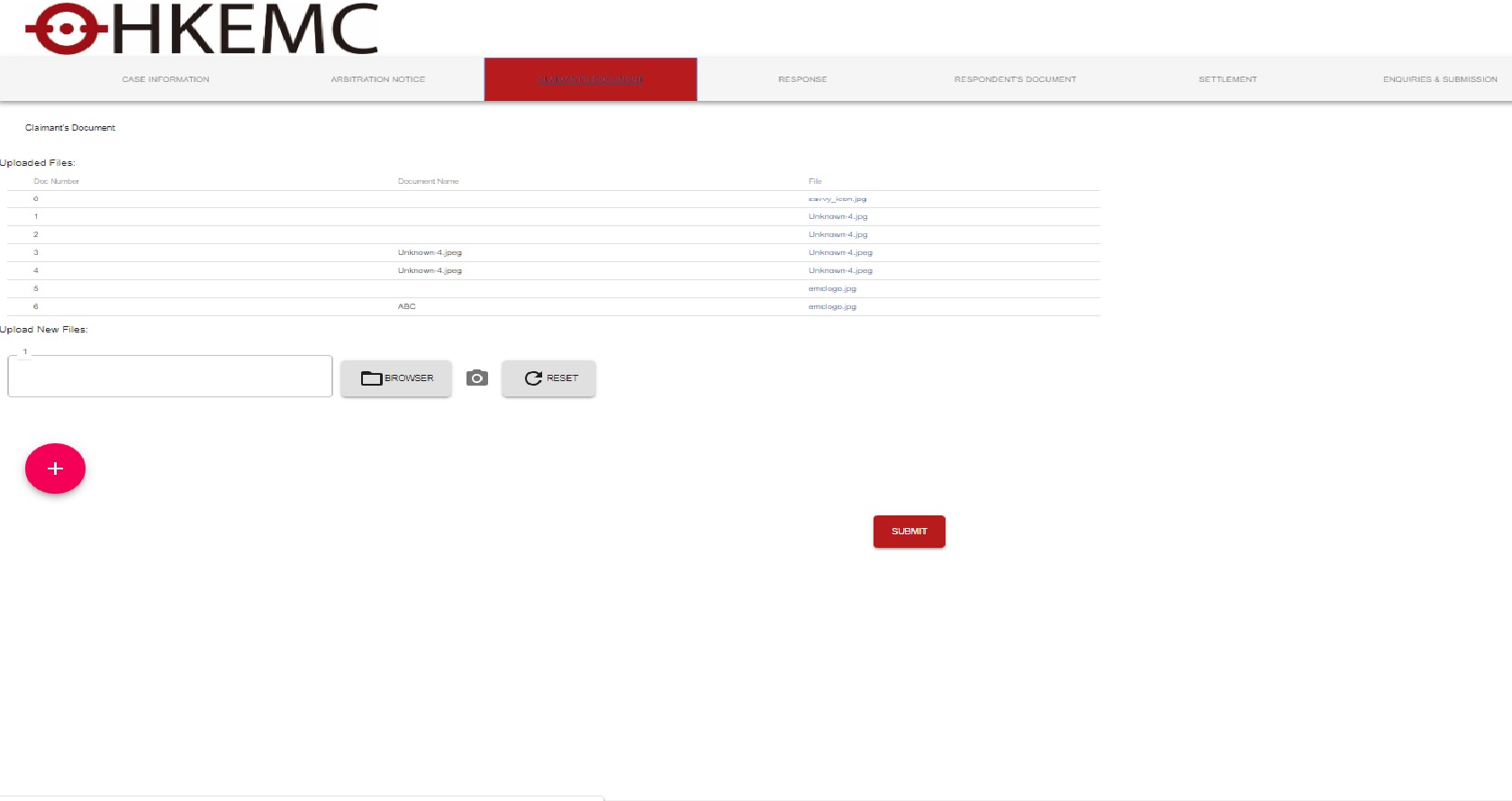Go to the Response tab
Screen dimensions: 1512x801
(802, 79)
